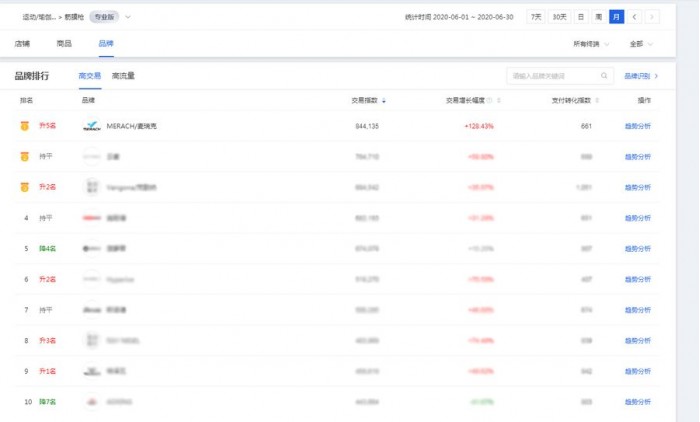This screenshot has height=422, width=700.
Task: Click the +128.43% growth value
Action: [x=479, y=126]
